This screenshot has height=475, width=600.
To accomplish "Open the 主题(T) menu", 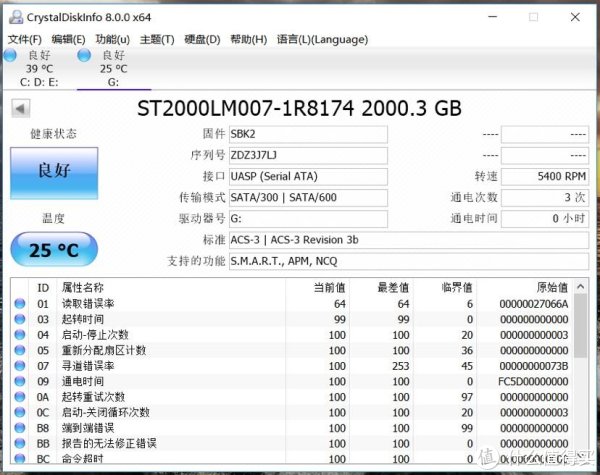I will (157, 39).
